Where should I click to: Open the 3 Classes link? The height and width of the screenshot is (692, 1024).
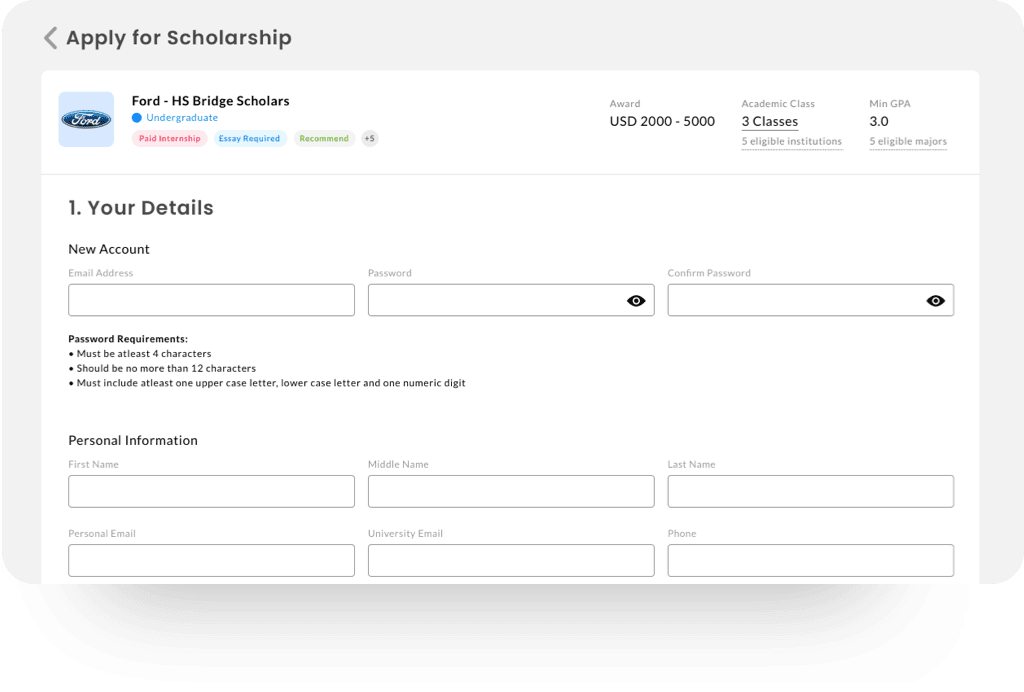click(769, 122)
